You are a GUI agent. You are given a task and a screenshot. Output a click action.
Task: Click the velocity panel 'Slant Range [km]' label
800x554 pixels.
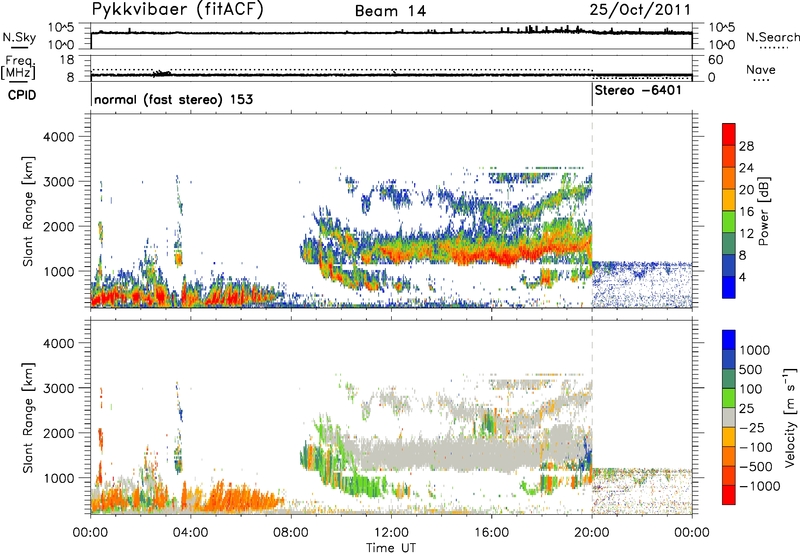click(x=28, y=418)
